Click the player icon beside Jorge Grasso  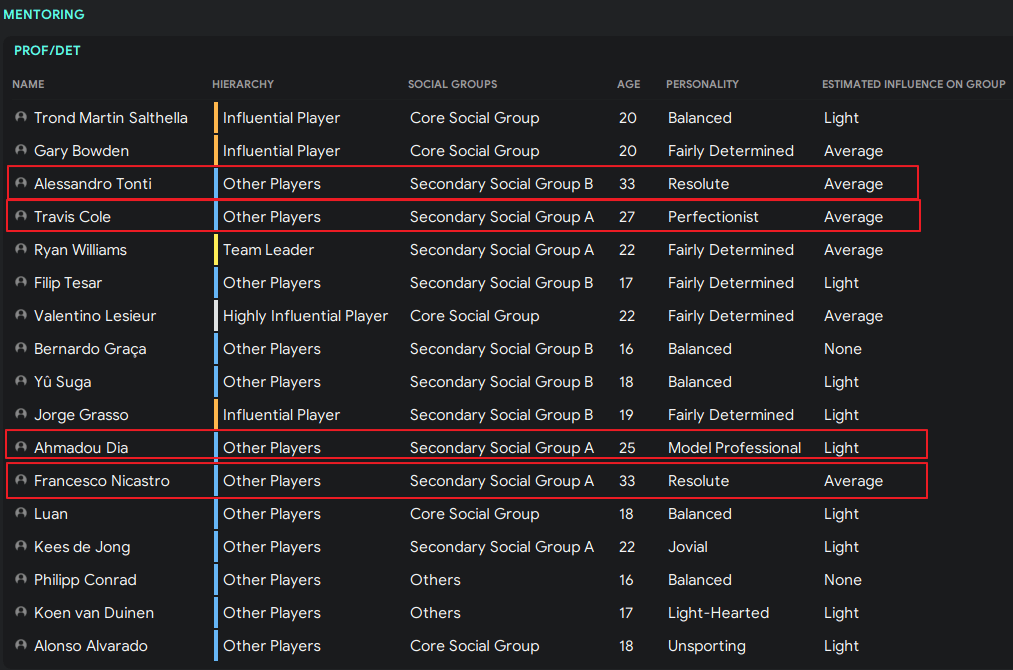tap(21, 414)
